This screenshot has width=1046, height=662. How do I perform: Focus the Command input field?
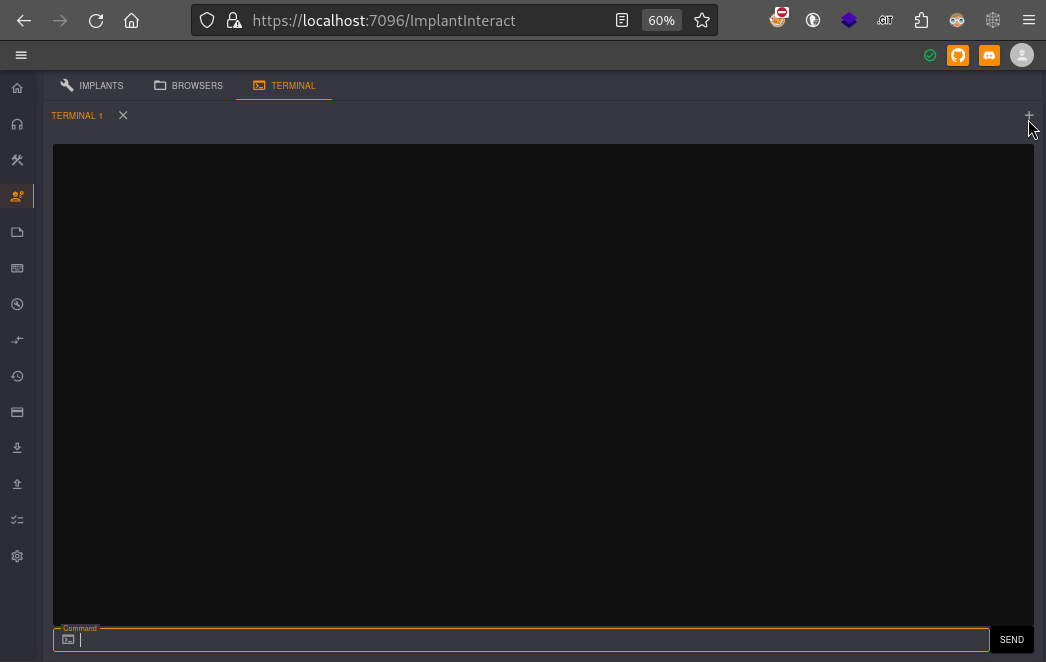(530, 640)
